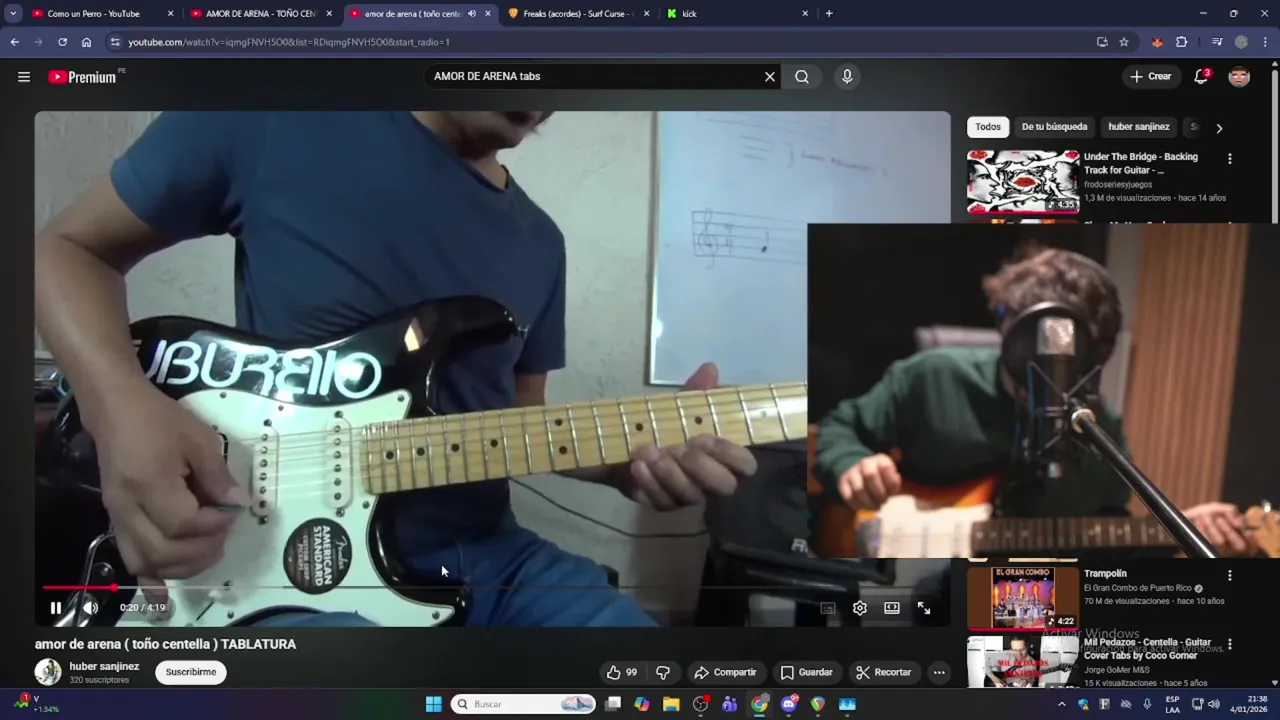Select the Todos filter chip
The width and height of the screenshot is (1280, 720).
pos(988,127)
